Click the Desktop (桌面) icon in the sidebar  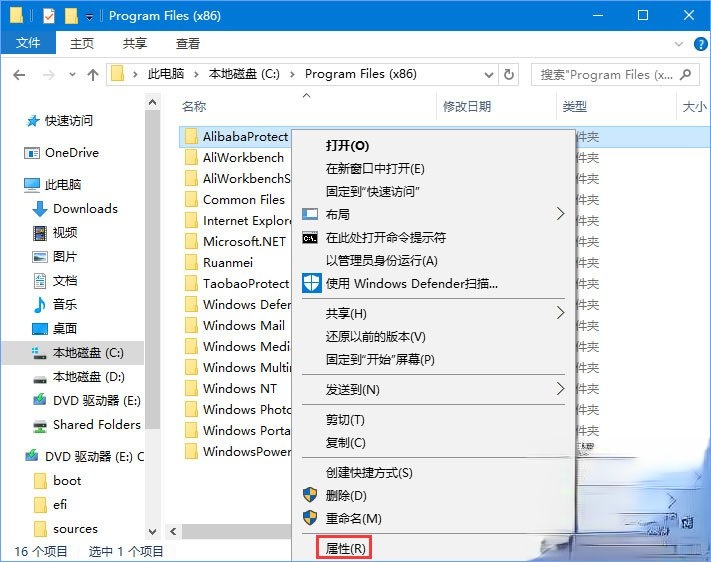tap(40, 328)
